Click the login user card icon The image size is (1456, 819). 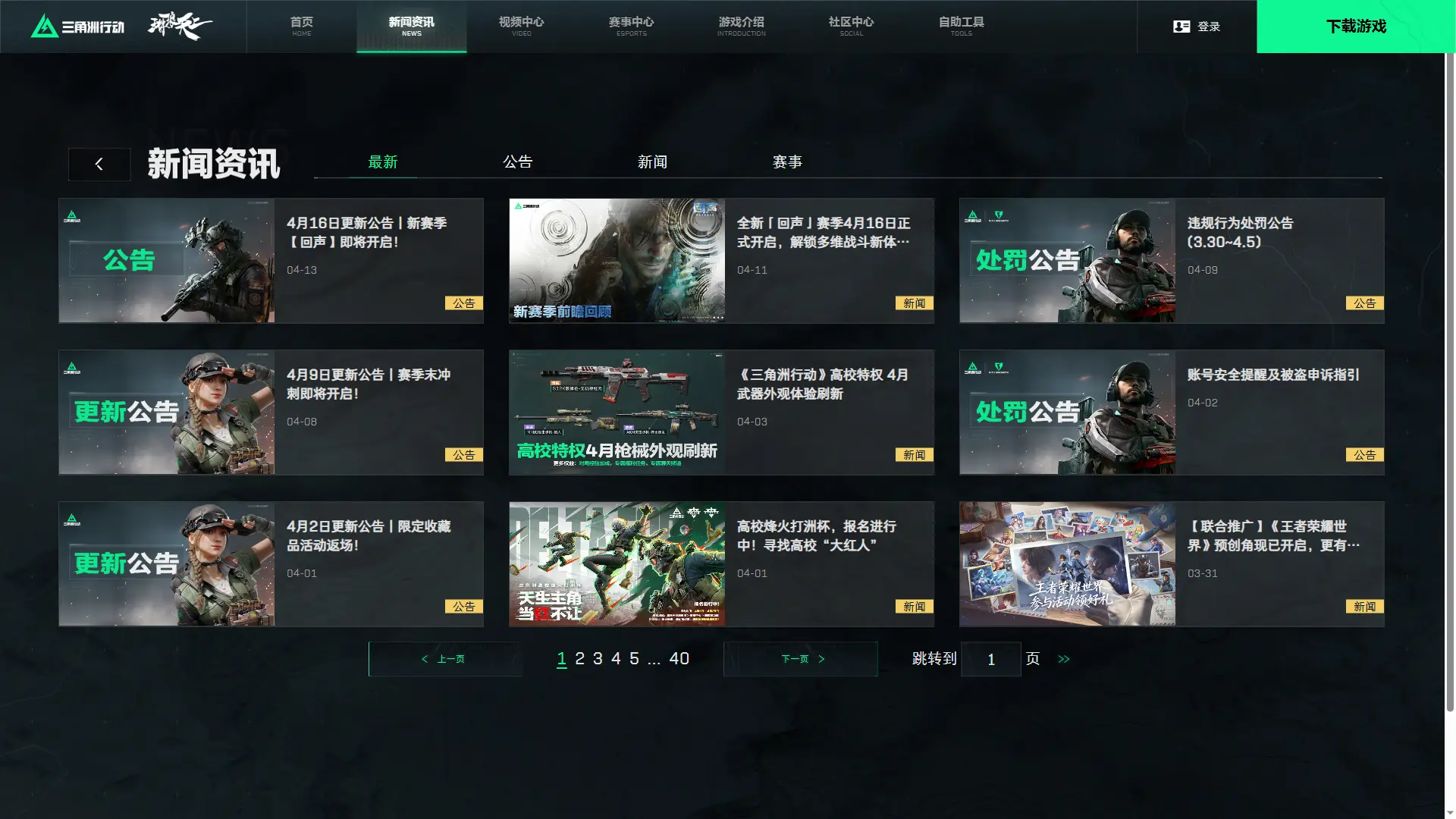[1181, 27]
